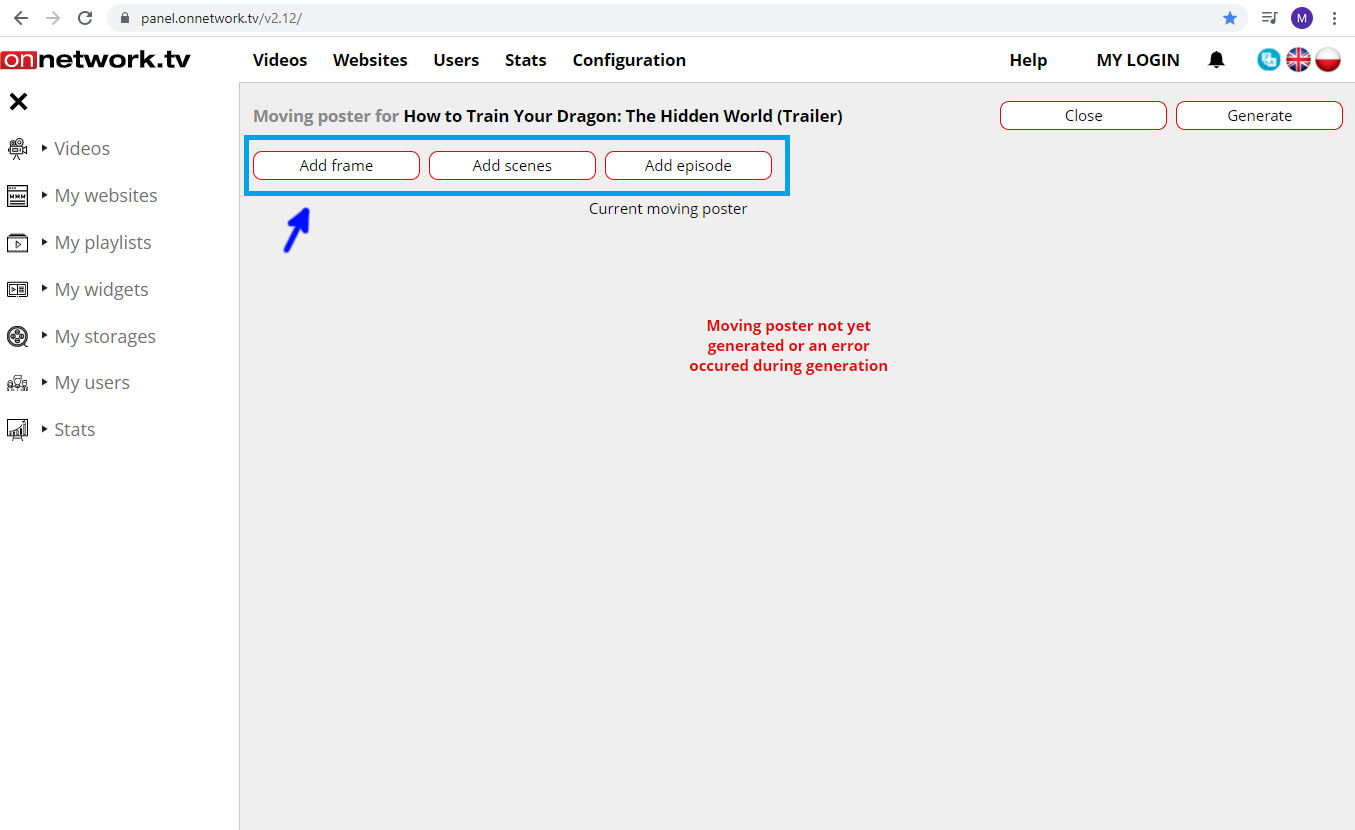Click the Videos camera icon in sidebar
1355x830 pixels.
pyautogui.click(x=17, y=149)
